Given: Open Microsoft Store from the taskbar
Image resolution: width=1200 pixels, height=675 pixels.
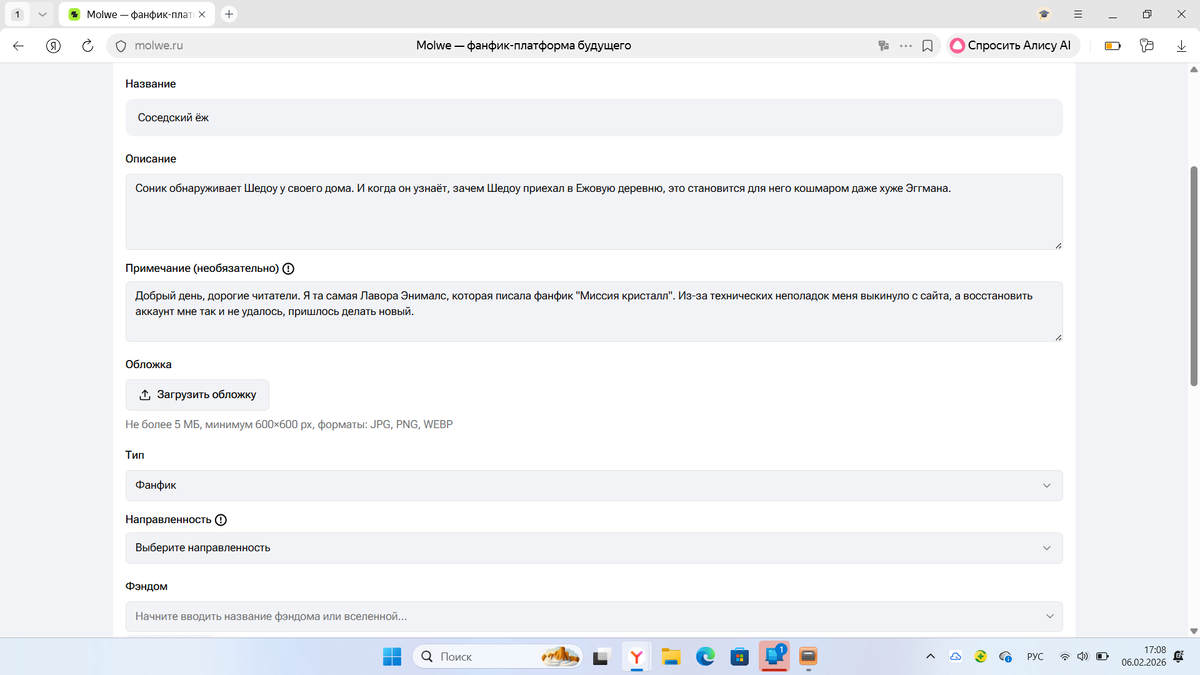Looking at the screenshot, I should coord(740,656).
